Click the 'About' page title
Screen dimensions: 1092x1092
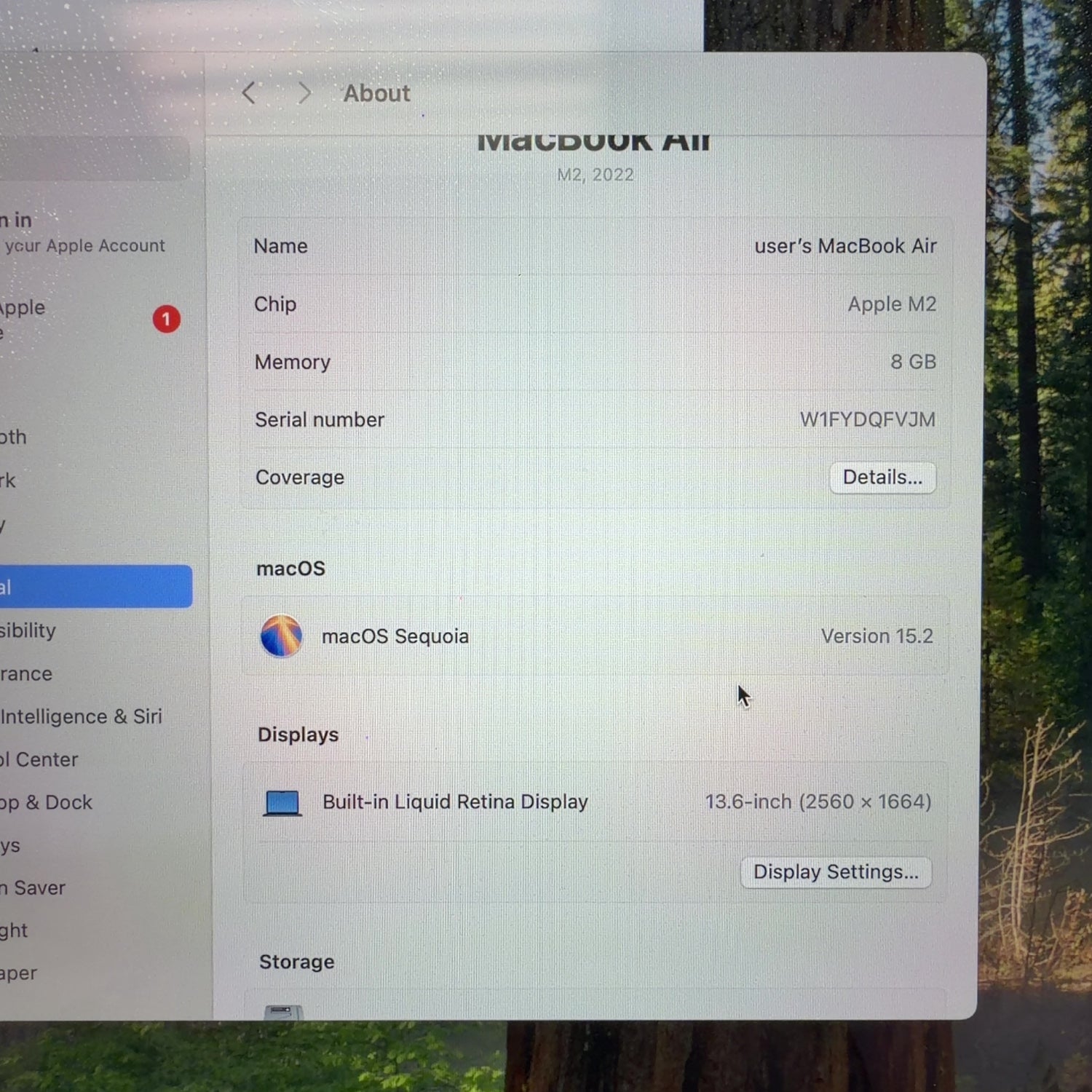tap(377, 93)
